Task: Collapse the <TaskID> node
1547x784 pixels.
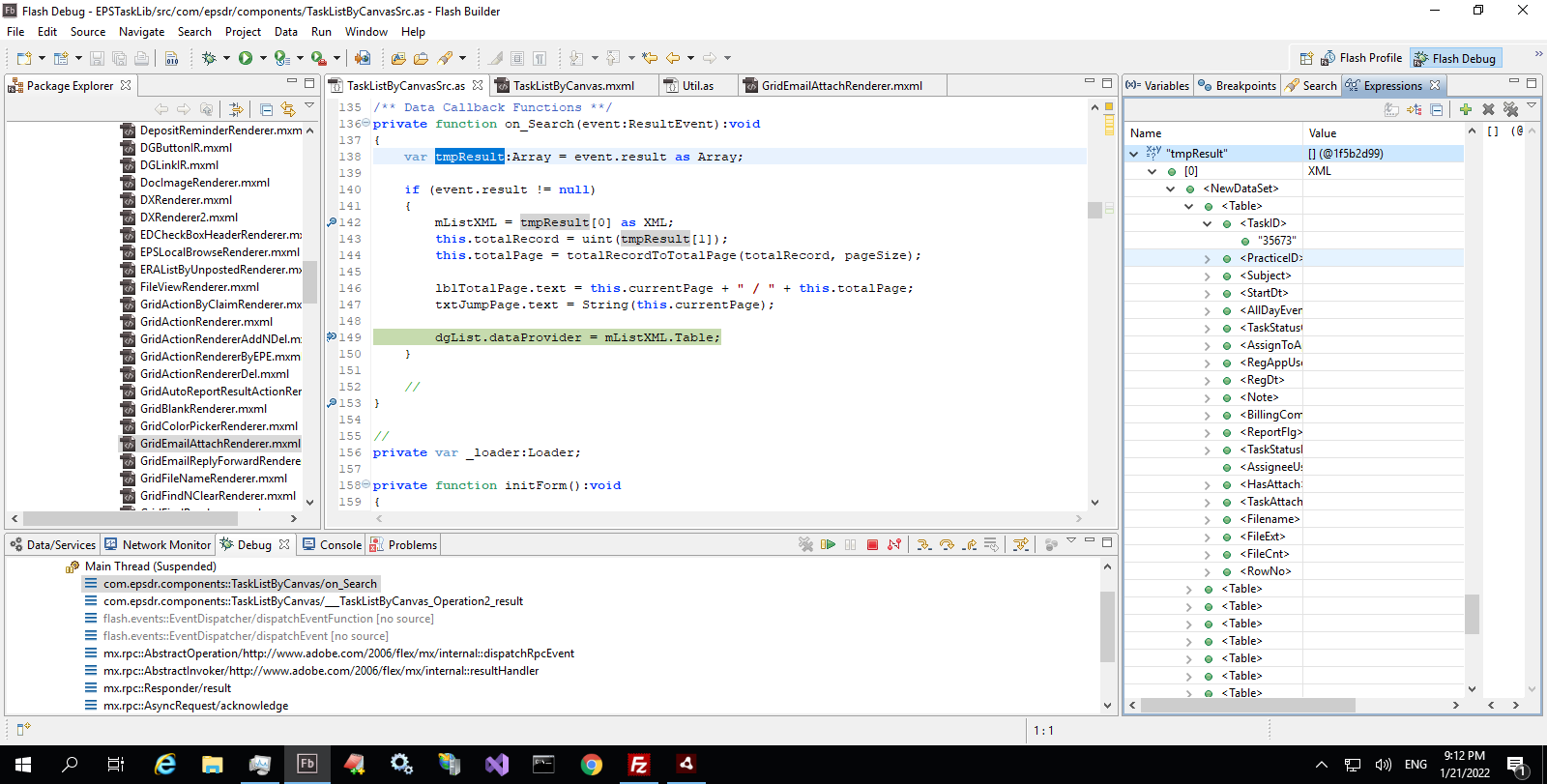Action: click(1207, 223)
